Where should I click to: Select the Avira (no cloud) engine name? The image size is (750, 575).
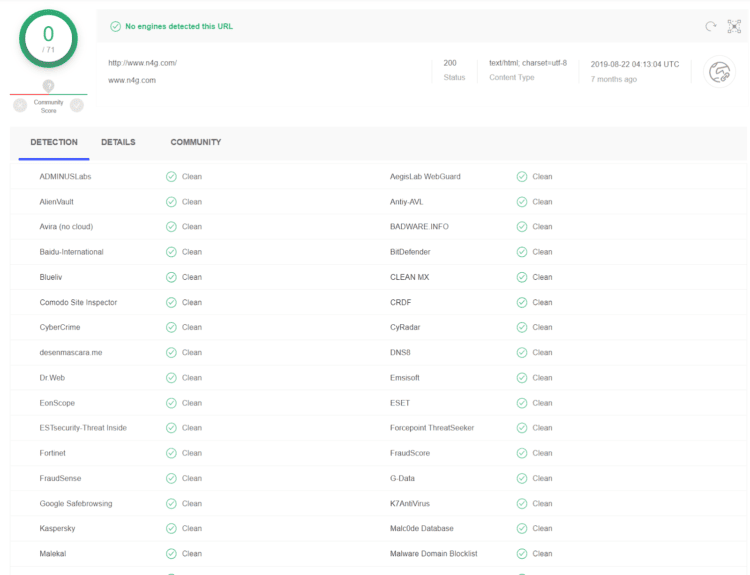click(66, 227)
